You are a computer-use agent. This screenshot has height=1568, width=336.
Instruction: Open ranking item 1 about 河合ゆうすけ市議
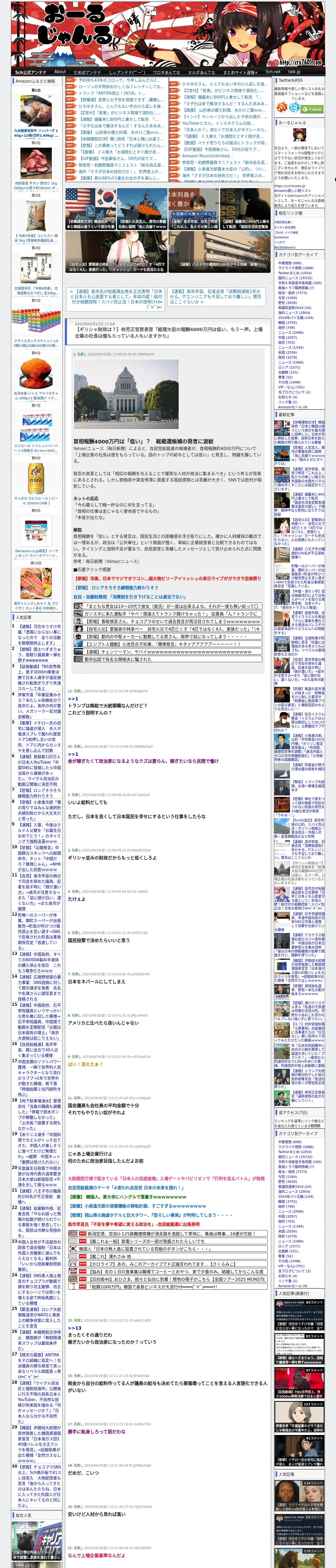click(x=39, y=634)
